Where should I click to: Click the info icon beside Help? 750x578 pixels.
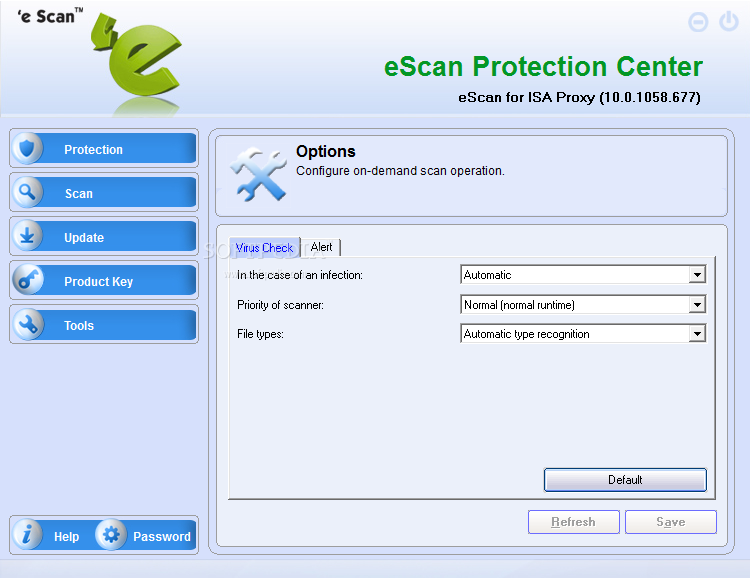pos(27,534)
